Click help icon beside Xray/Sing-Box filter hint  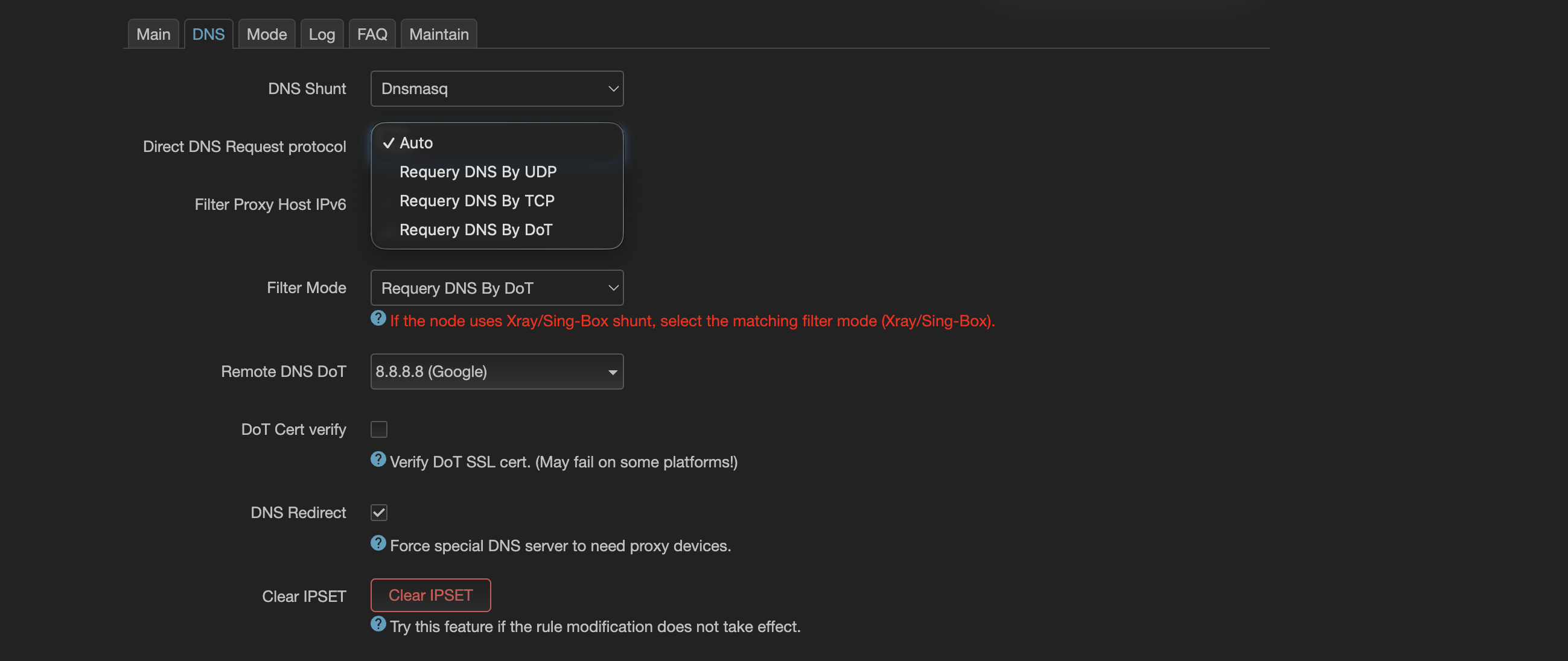pos(378,318)
